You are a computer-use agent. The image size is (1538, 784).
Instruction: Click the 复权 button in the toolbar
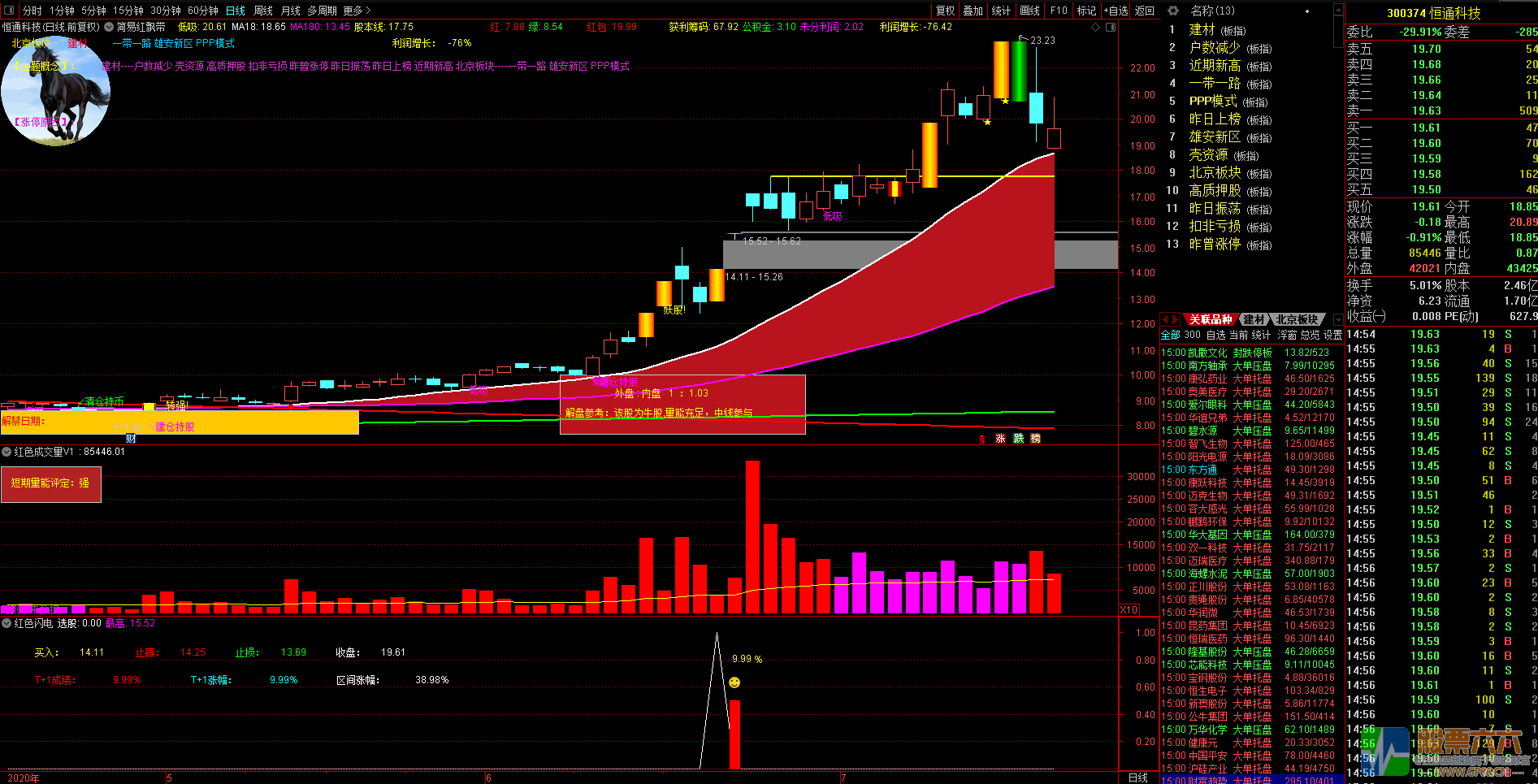click(x=945, y=11)
